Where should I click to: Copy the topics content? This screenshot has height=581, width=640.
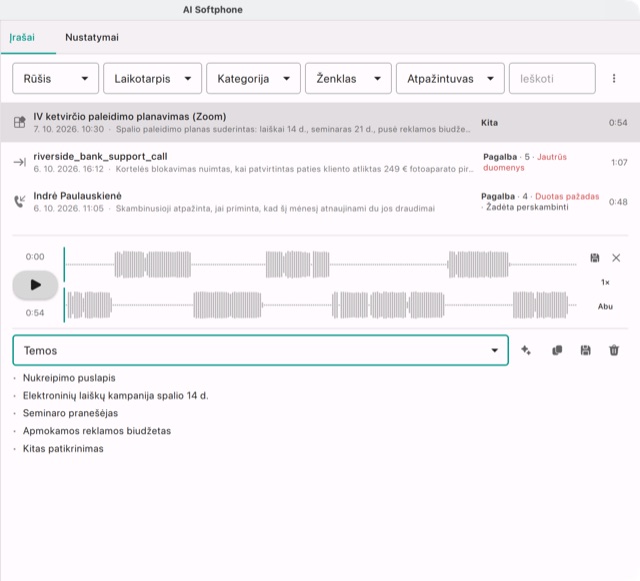[x=557, y=350]
